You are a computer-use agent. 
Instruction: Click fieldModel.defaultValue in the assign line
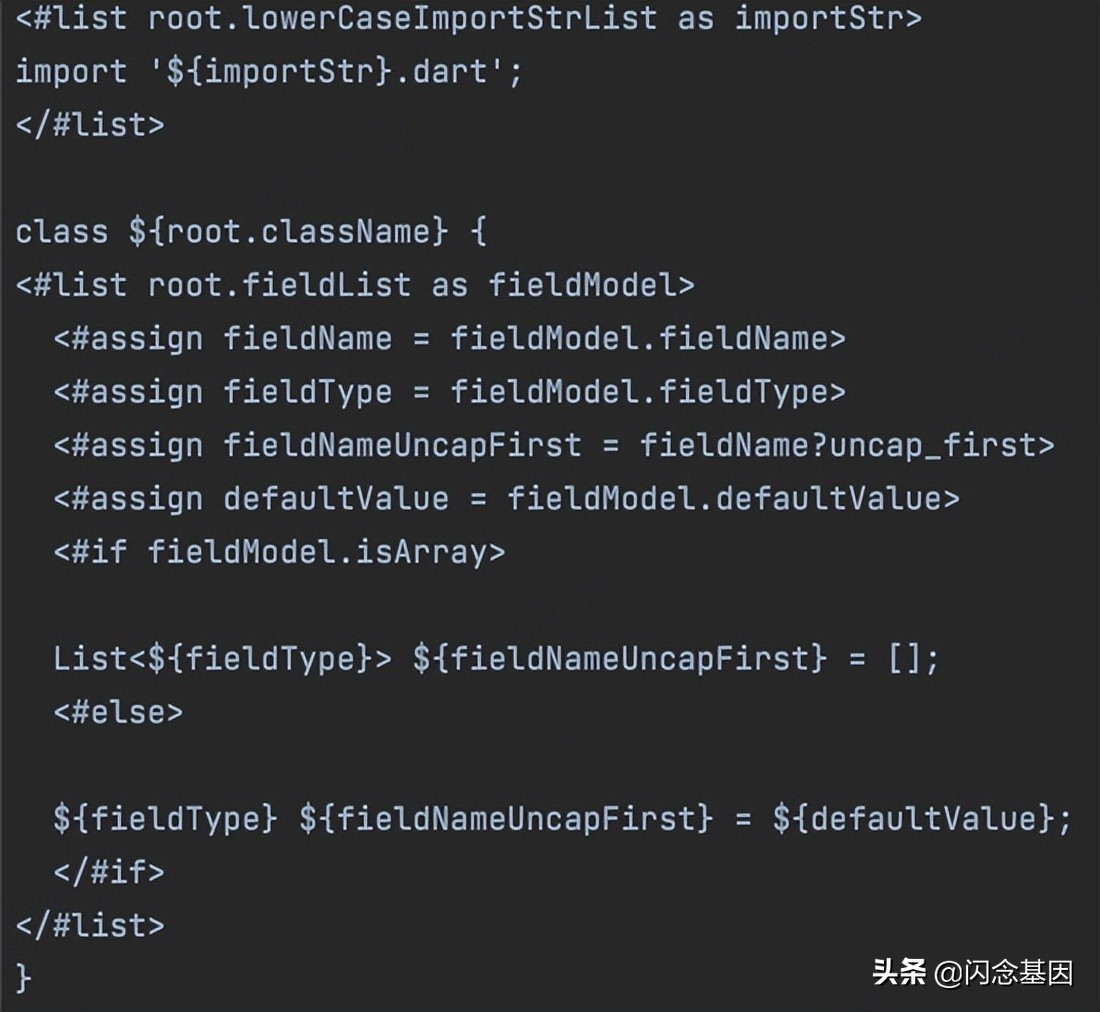(724, 498)
